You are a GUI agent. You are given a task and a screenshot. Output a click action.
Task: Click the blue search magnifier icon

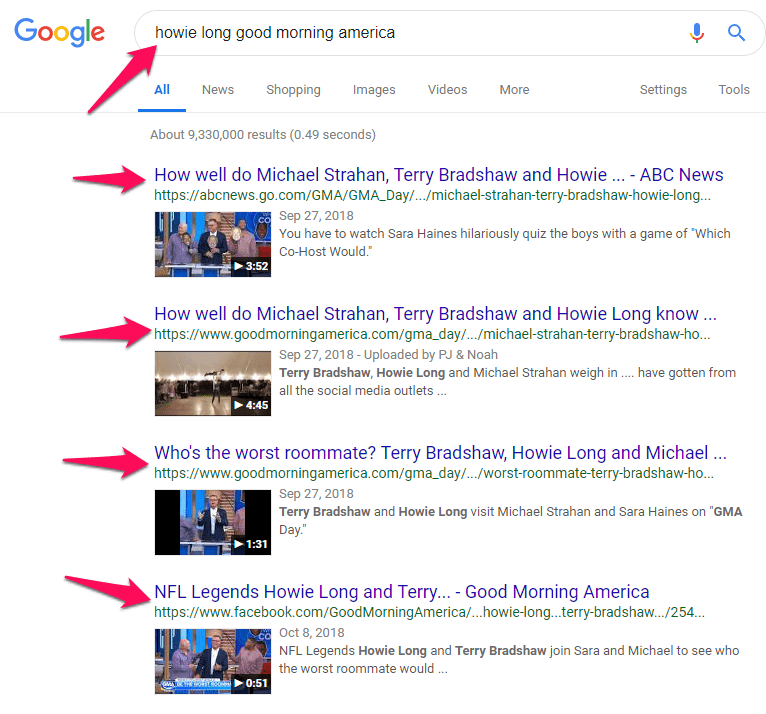pyautogui.click(x=736, y=33)
